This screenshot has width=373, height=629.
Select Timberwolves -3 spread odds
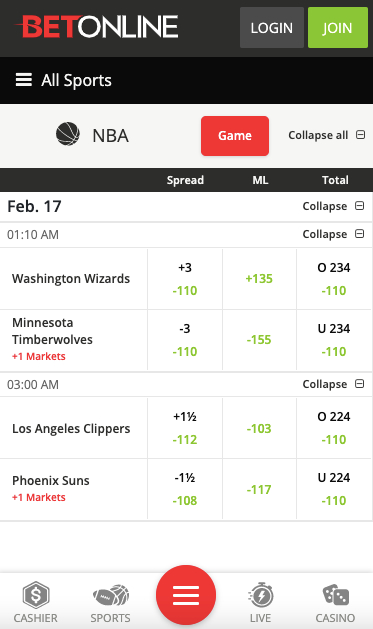pos(185,340)
